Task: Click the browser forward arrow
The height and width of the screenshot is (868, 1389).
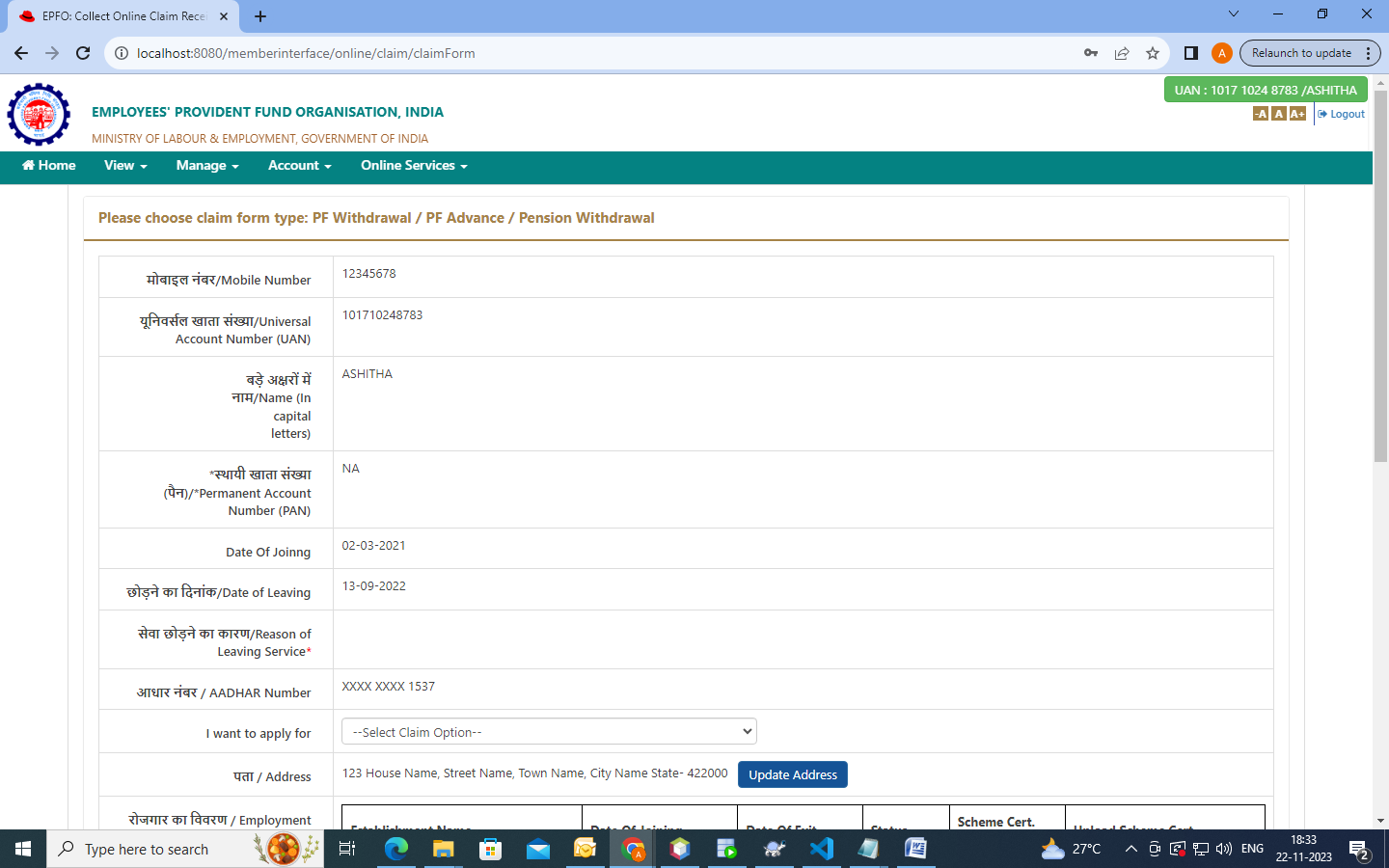Action: coord(52,53)
